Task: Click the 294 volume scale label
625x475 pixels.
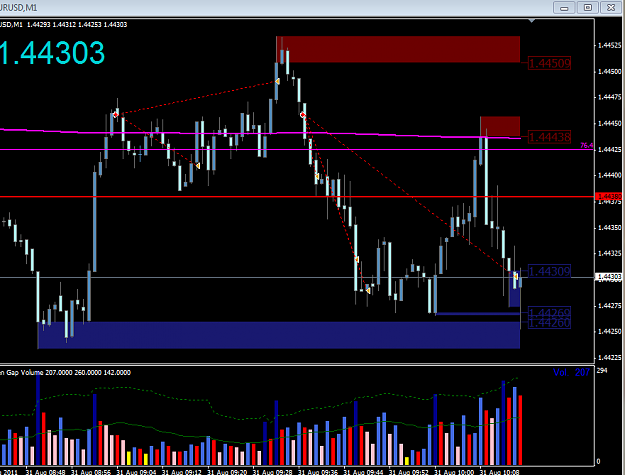Action: 602,371
